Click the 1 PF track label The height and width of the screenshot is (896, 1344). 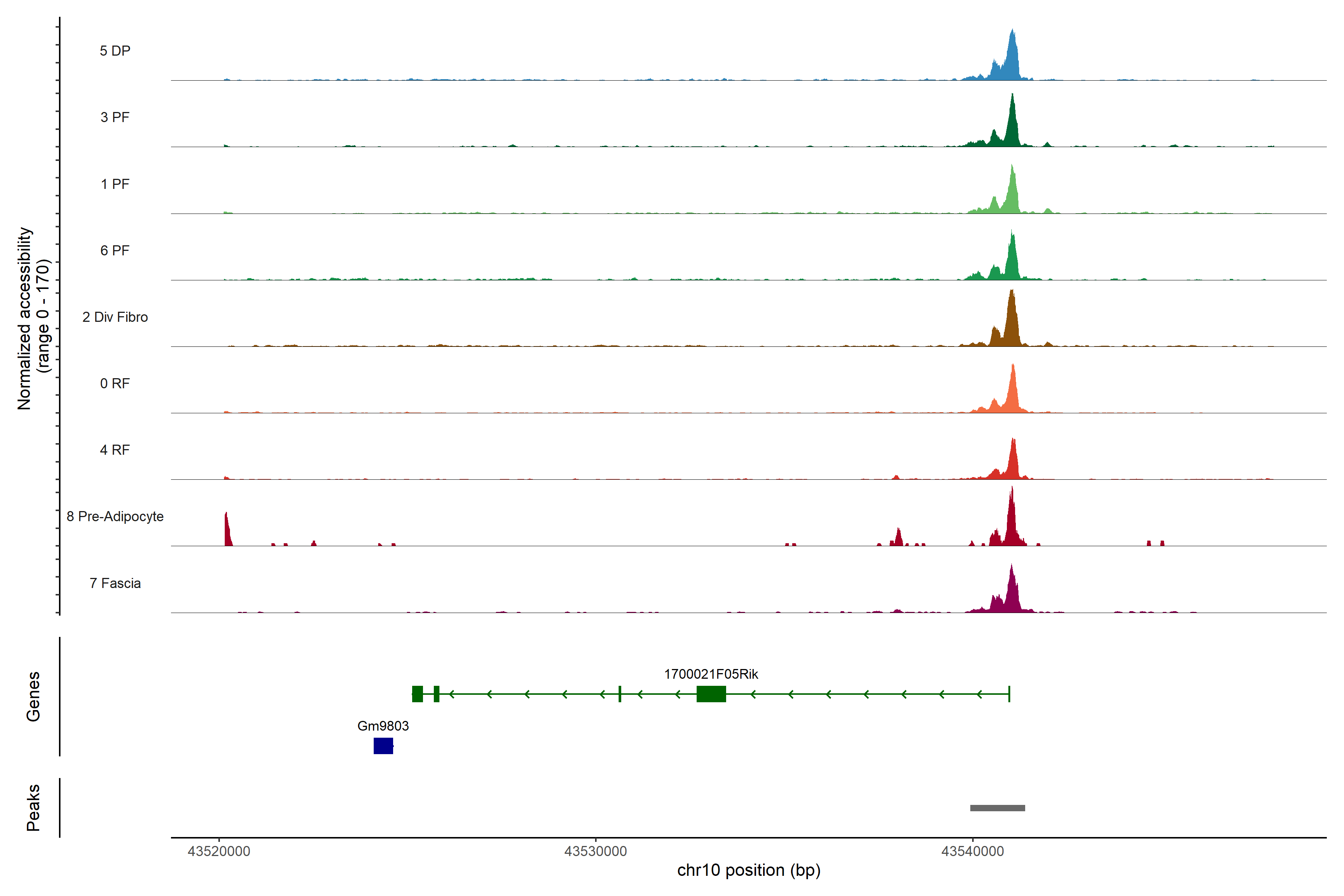[115, 184]
